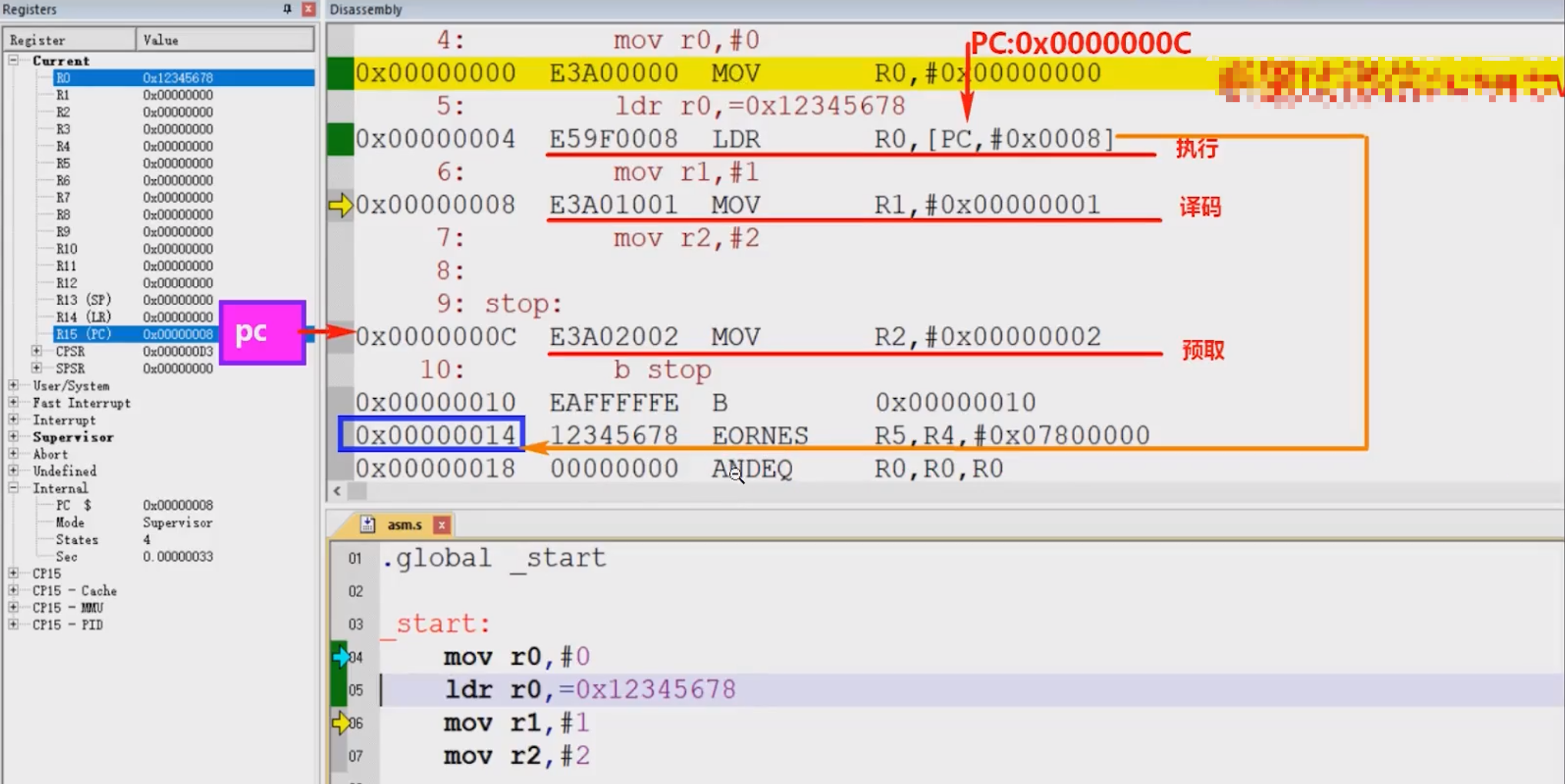
Task: Expand the User/System register group
Action: point(14,385)
